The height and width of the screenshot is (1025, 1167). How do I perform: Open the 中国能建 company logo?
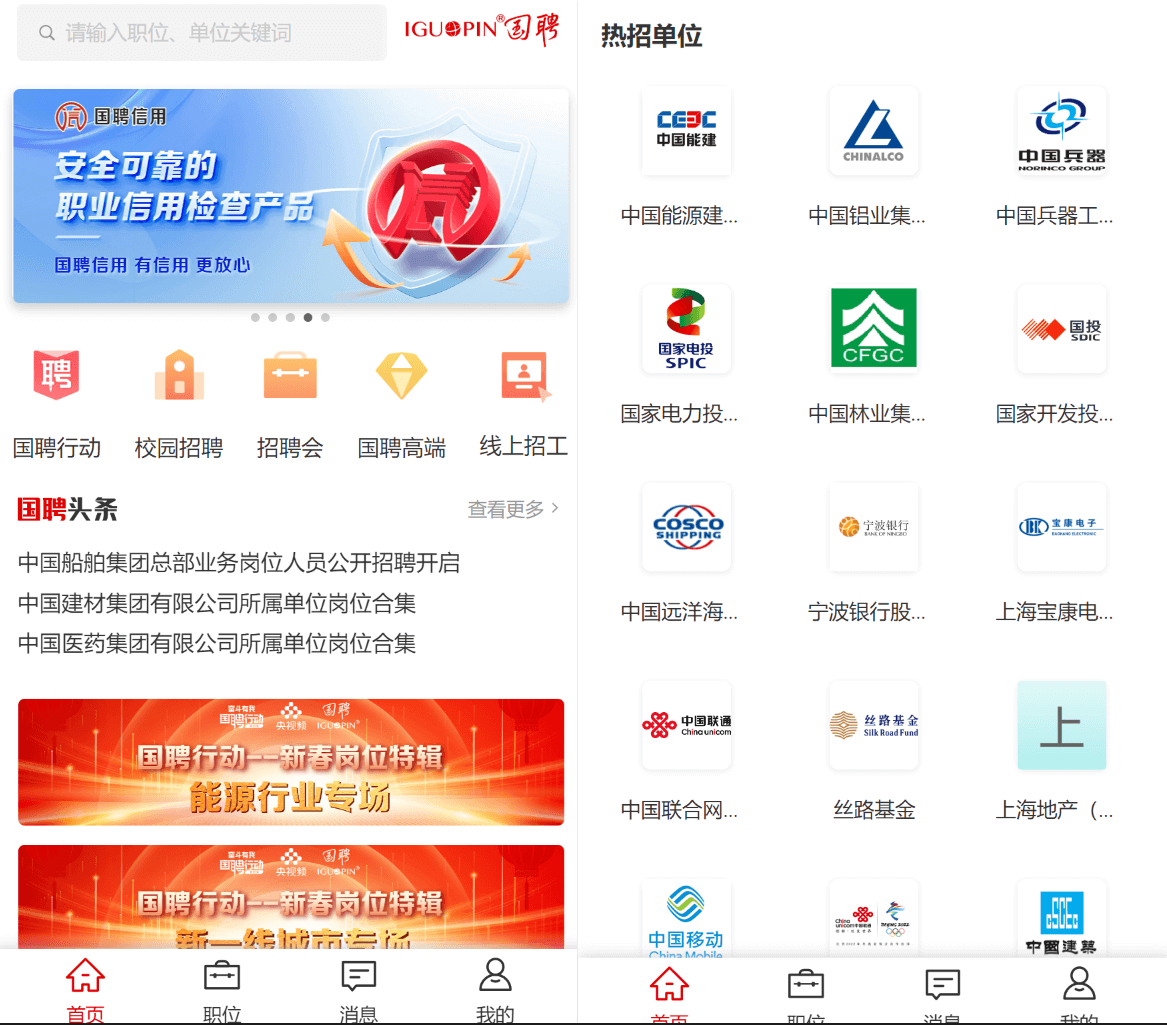(686, 131)
